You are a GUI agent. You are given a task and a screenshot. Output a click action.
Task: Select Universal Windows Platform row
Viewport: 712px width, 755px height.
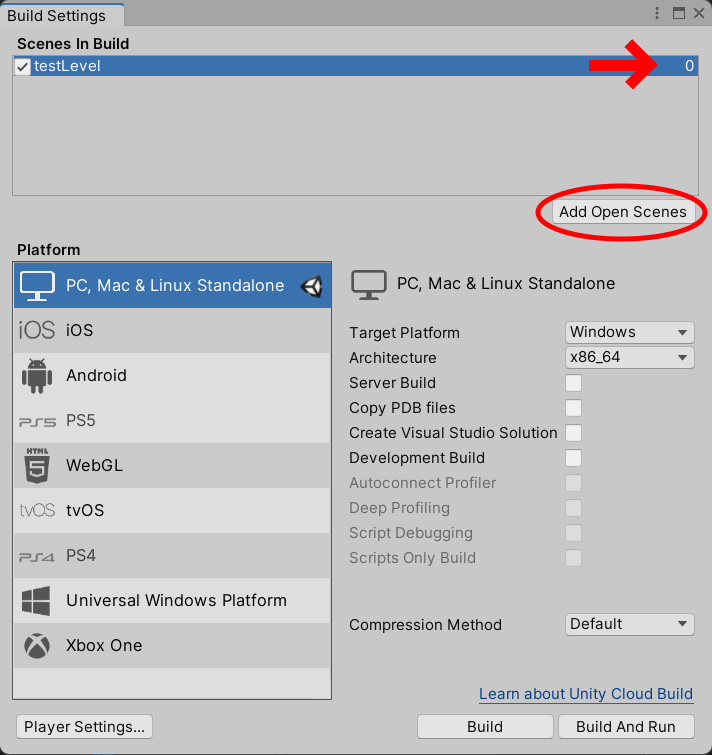[x=172, y=600]
